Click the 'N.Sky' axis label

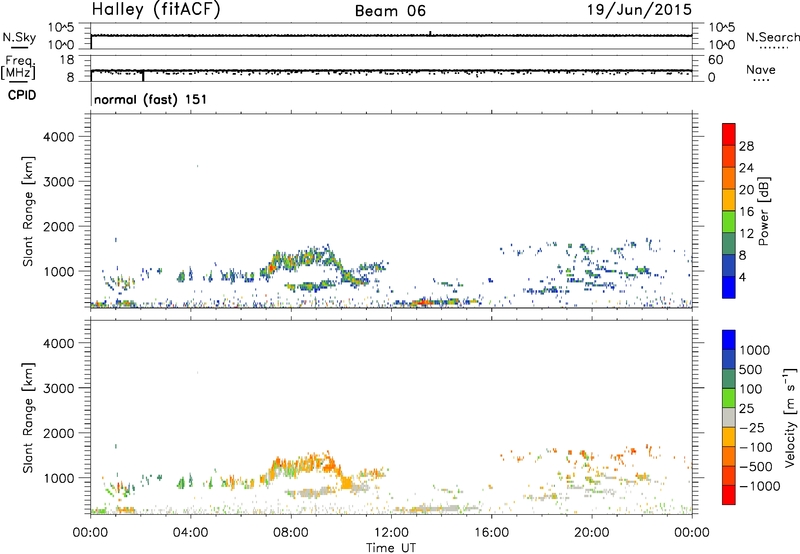pyautogui.click(x=19, y=37)
